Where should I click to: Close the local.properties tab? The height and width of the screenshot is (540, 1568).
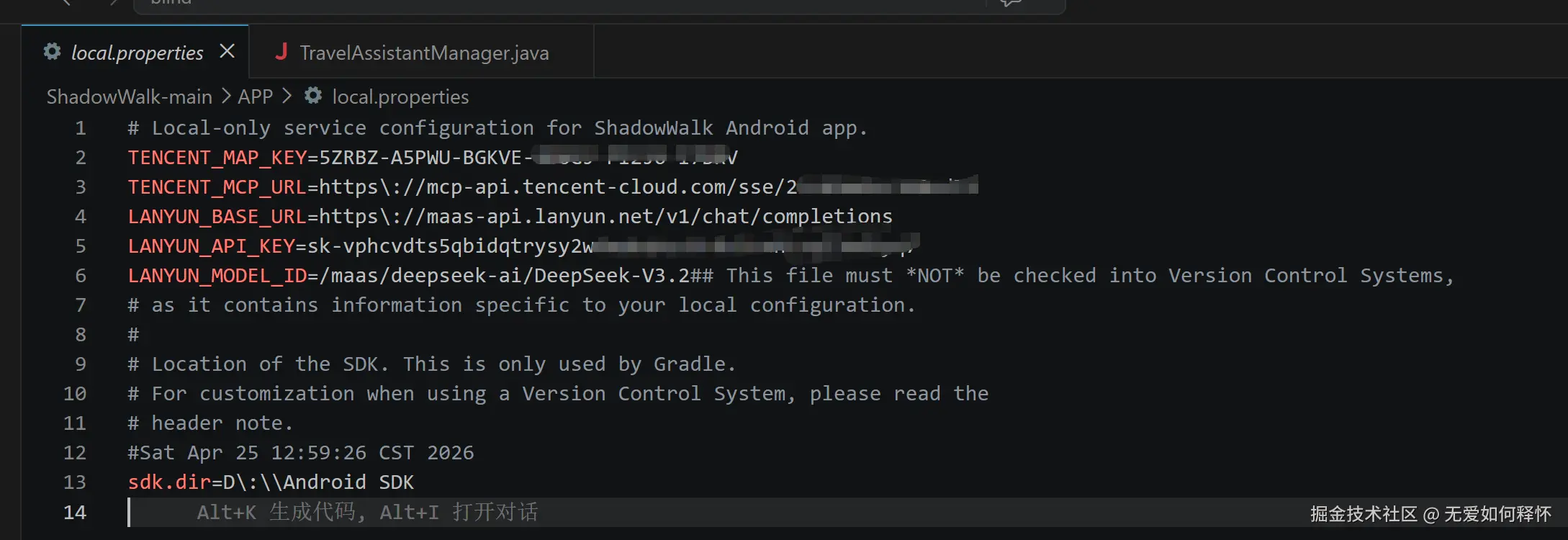(x=227, y=51)
